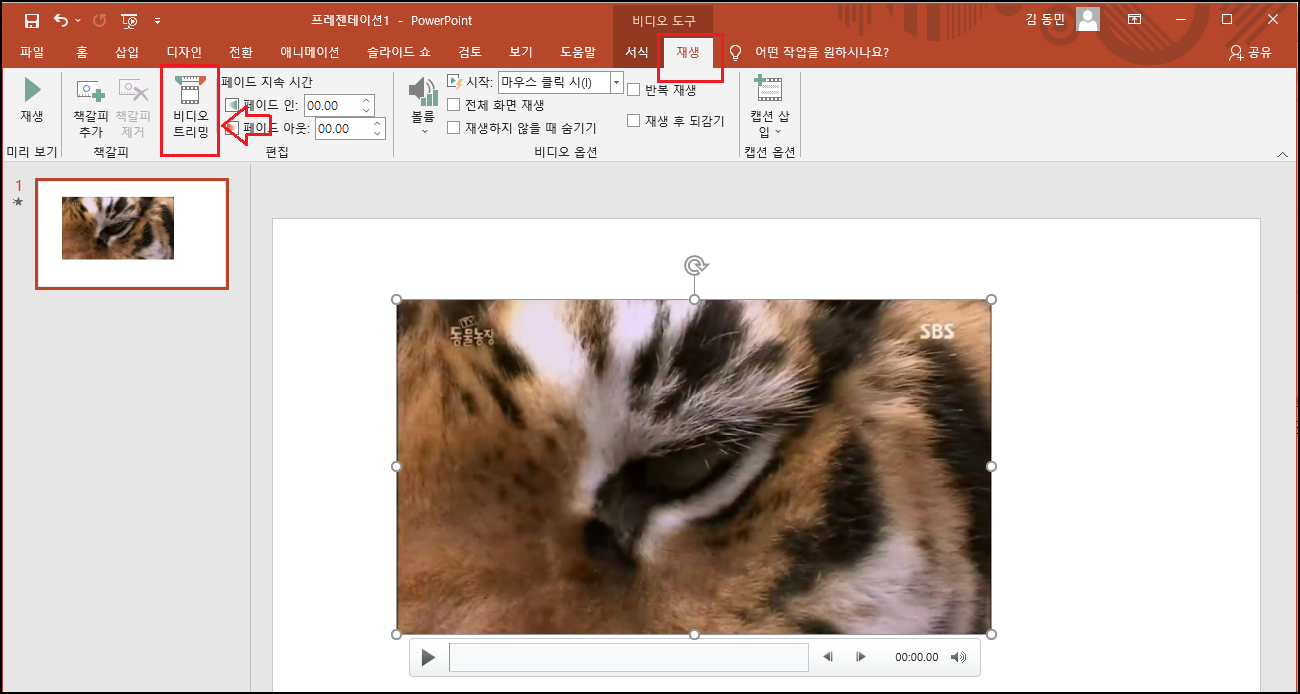The image size is (1300, 694).
Task: Open the 보기 (View) tab
Action: (x=521, y=52)
